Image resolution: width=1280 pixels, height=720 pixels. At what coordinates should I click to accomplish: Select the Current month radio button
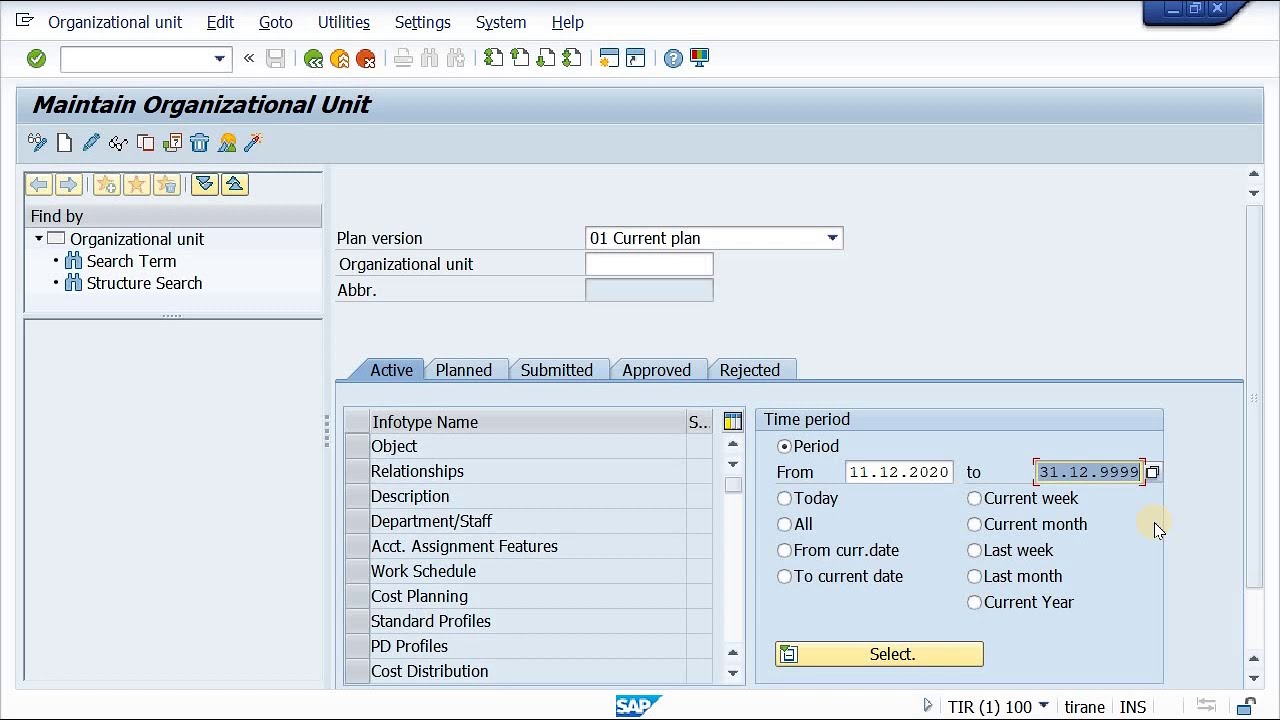tap(974, 524)
